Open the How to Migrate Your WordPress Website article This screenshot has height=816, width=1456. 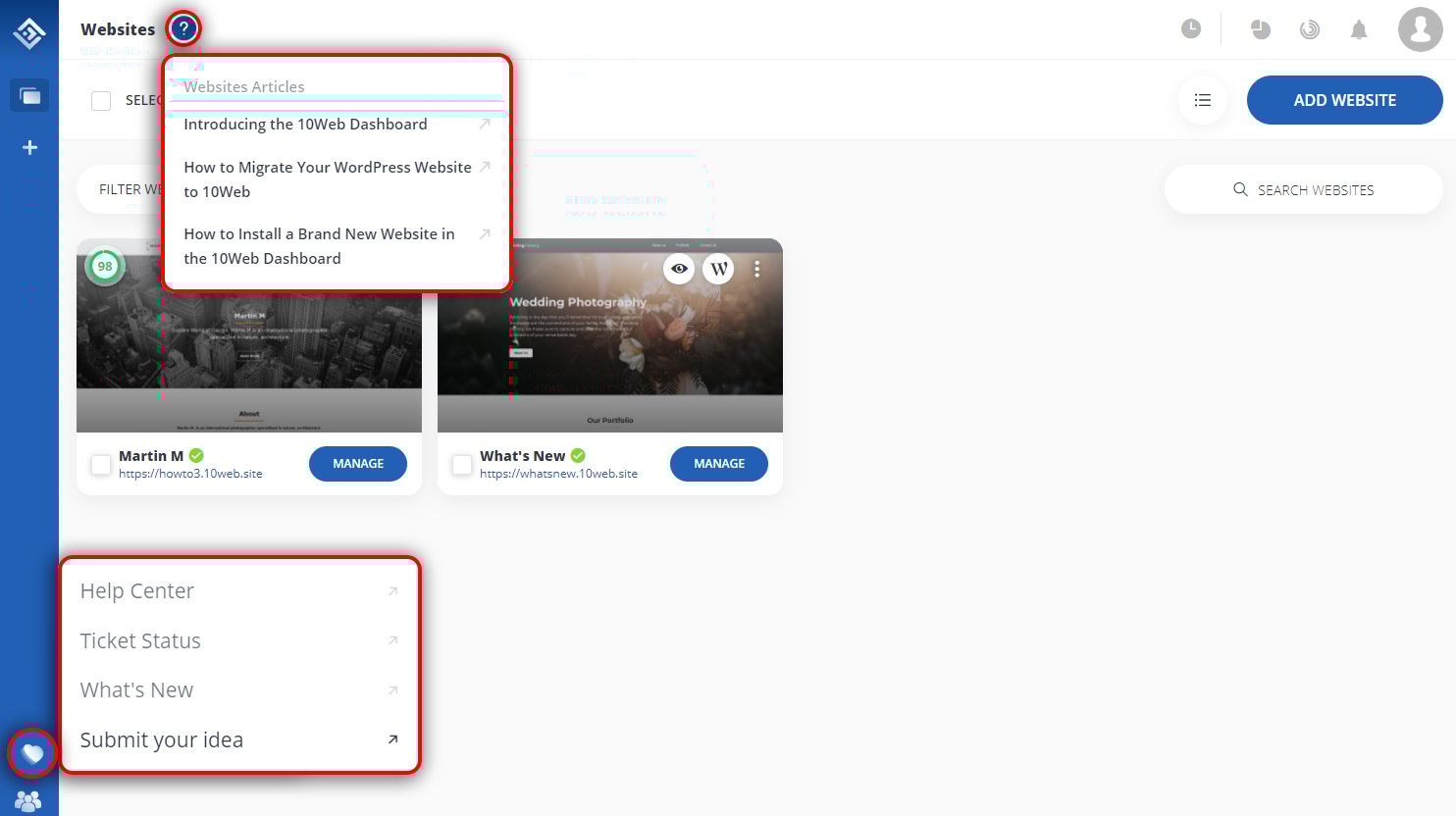(327, 178)
